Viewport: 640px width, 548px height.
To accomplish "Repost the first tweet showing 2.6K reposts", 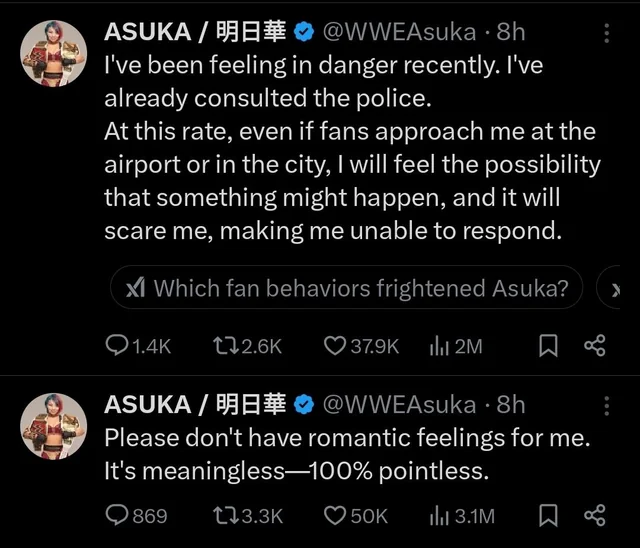I will tap(248, 346).
